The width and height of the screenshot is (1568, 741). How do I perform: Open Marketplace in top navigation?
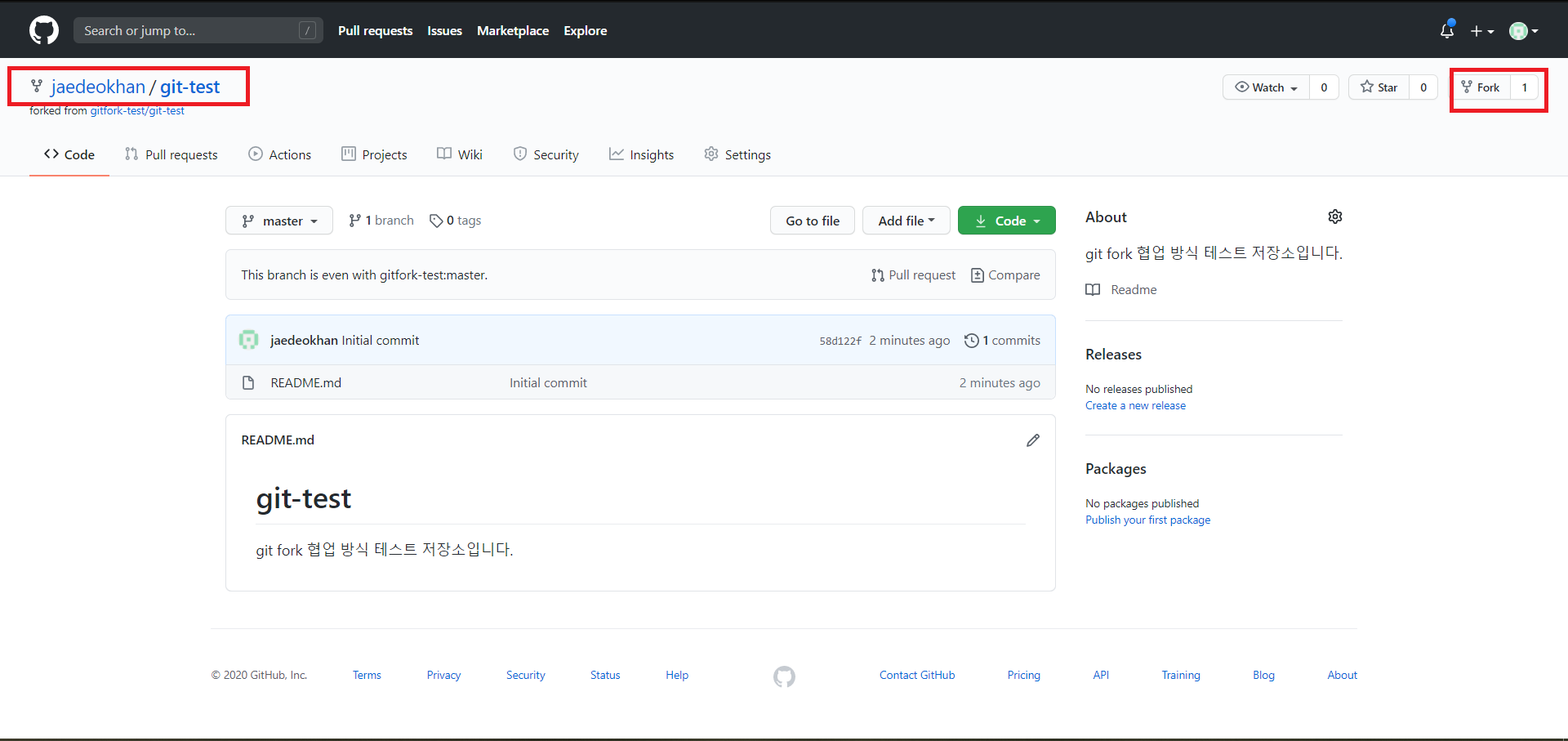(513, 30)
